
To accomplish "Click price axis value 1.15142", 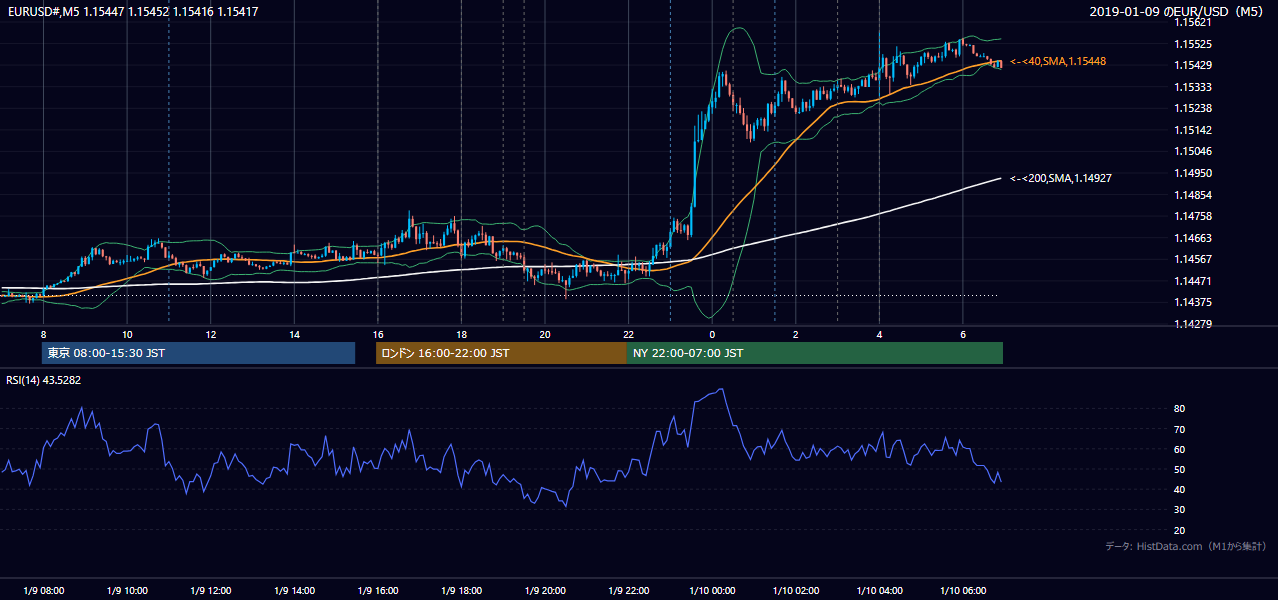I will tap(1193, 130).
